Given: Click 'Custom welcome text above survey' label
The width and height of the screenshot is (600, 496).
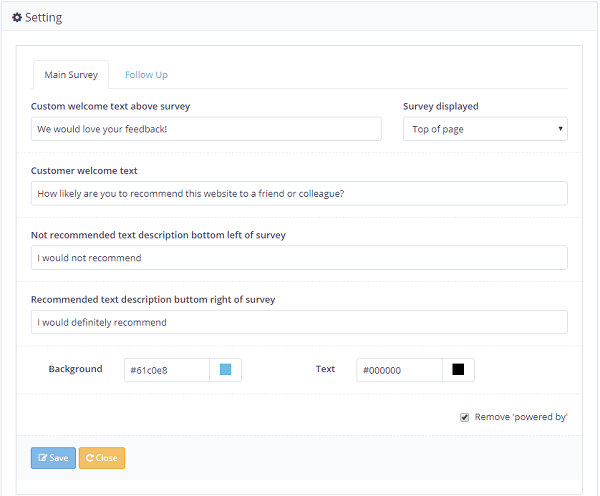Looking at the screenshot, I should 110,106.
